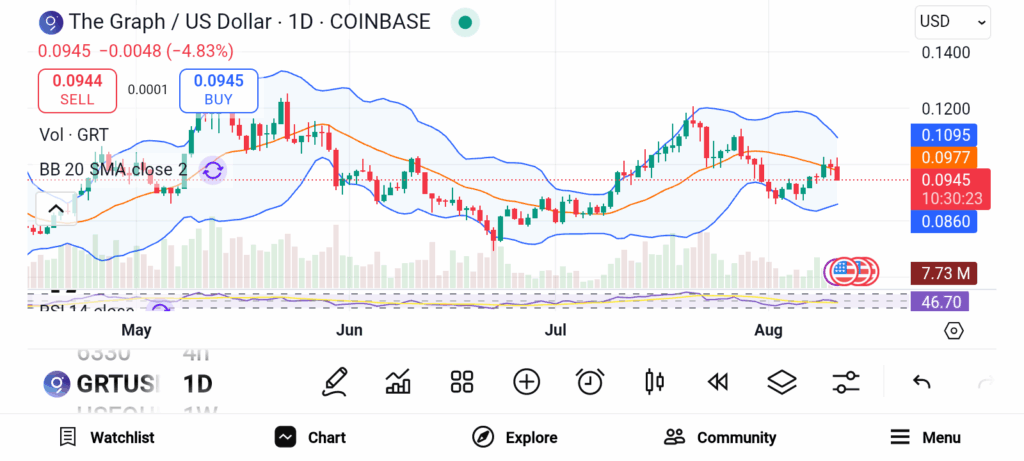This screenshot has width=1024, height=461.
Task: Open price scale hexagon settings
Action: pos(953,330)
